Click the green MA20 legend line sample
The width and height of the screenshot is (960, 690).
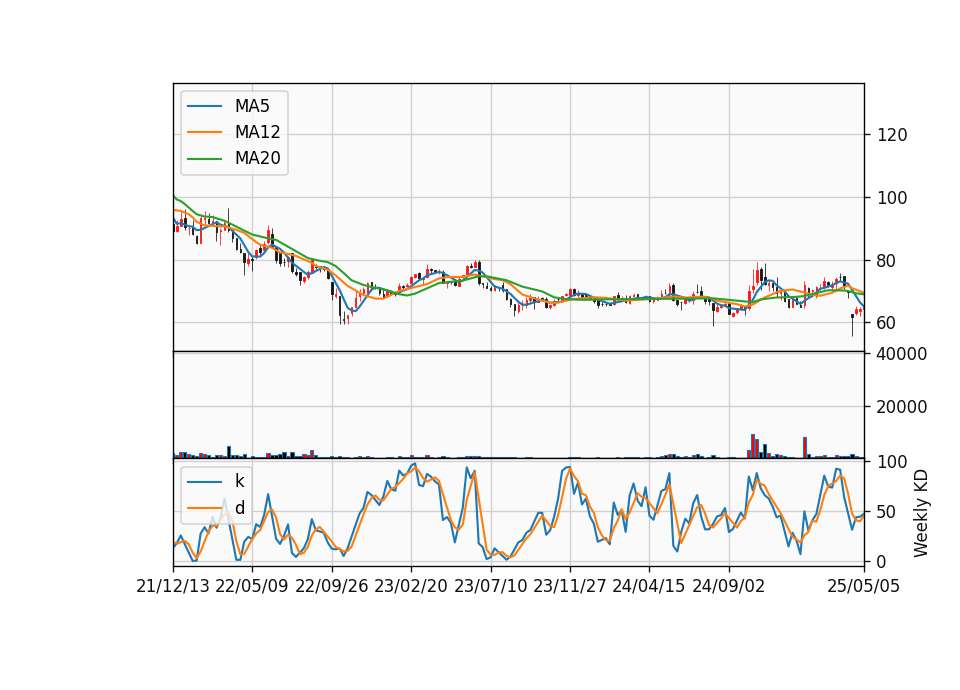point(204,159)
